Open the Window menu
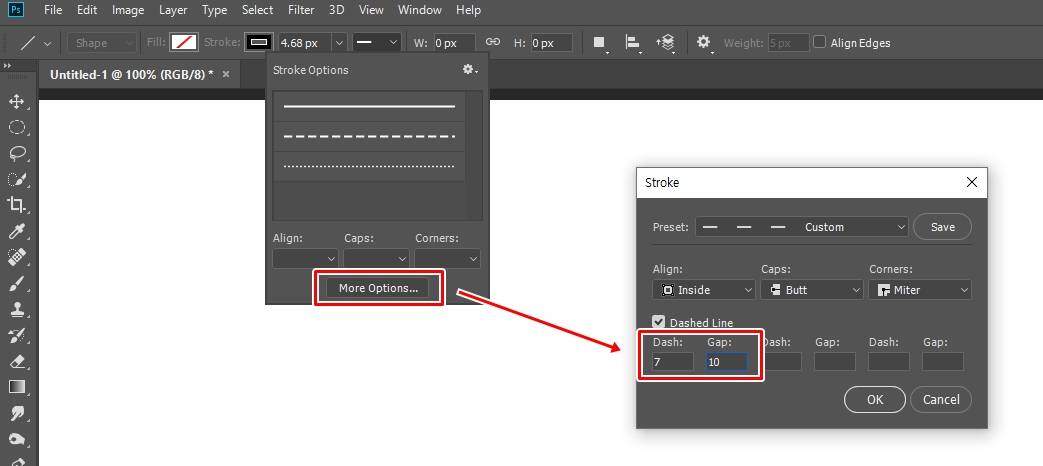 (x=420, y=10)
